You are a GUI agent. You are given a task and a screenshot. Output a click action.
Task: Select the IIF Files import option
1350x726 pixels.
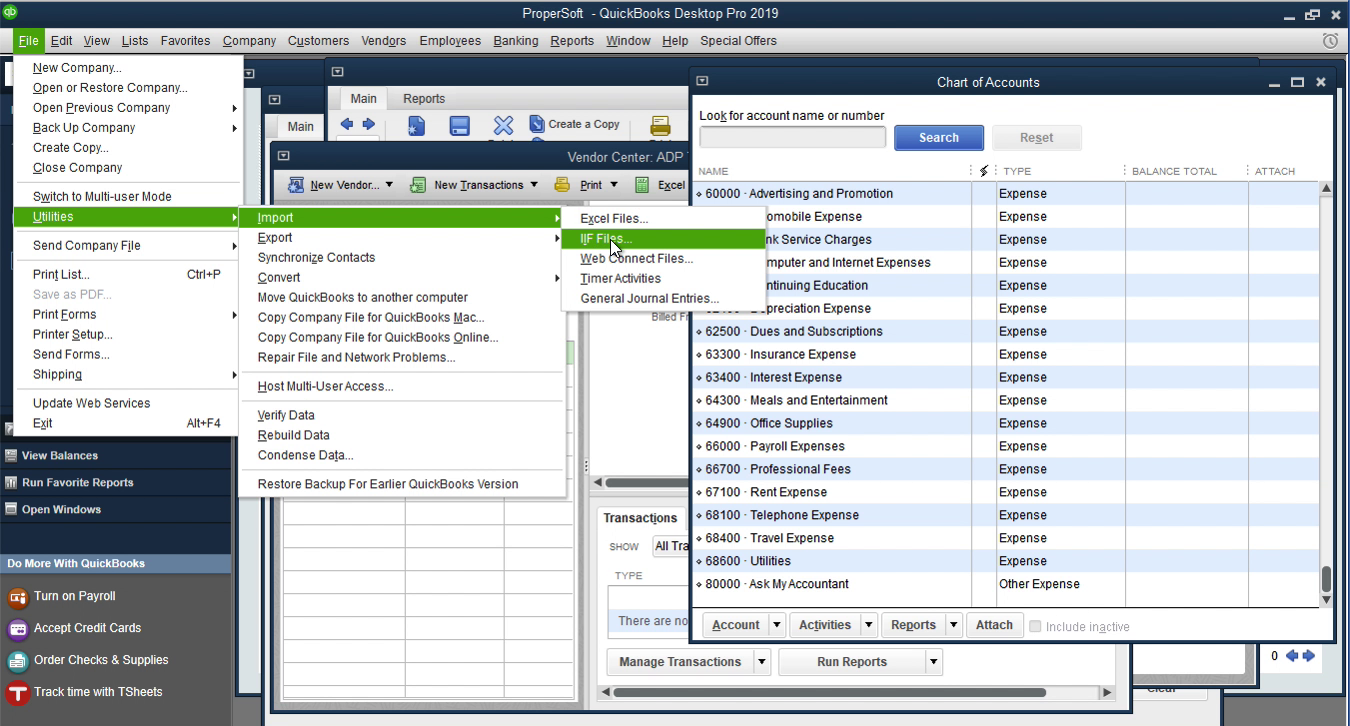pyautogui.click(x=605, y=238)
